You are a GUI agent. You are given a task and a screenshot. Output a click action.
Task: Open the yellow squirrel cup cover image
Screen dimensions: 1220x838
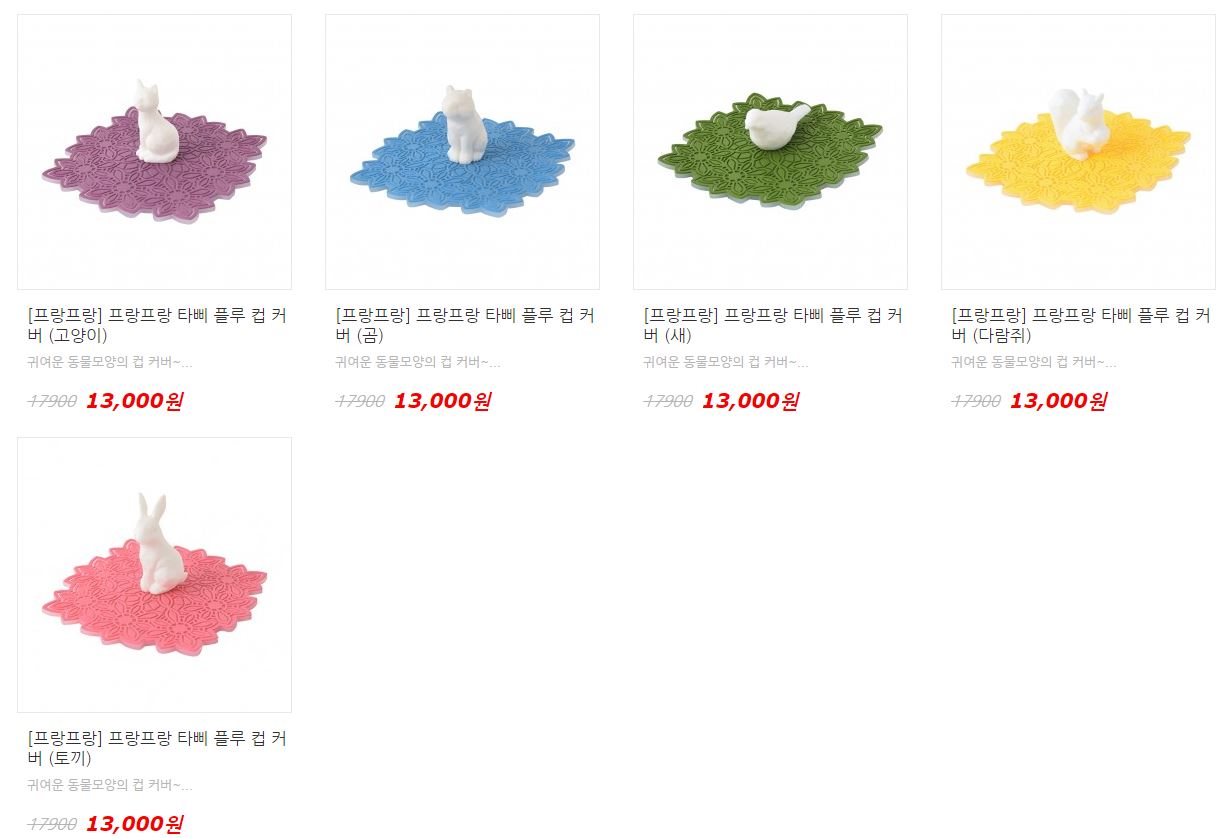1078,152
